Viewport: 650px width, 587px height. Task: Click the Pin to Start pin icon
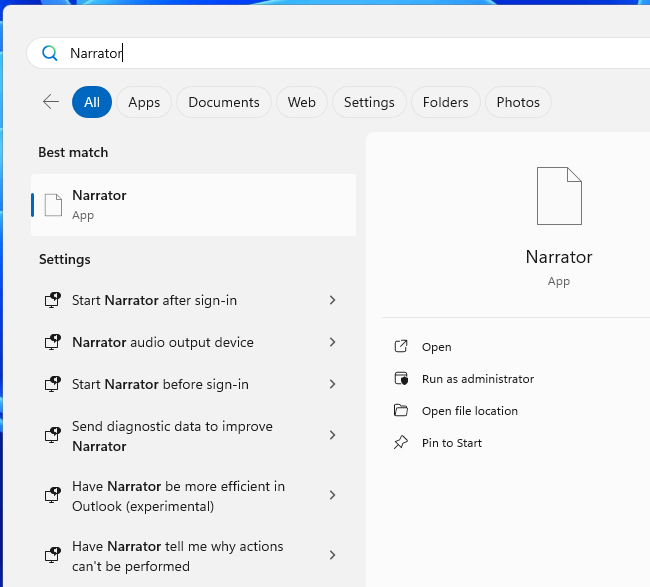400,442
